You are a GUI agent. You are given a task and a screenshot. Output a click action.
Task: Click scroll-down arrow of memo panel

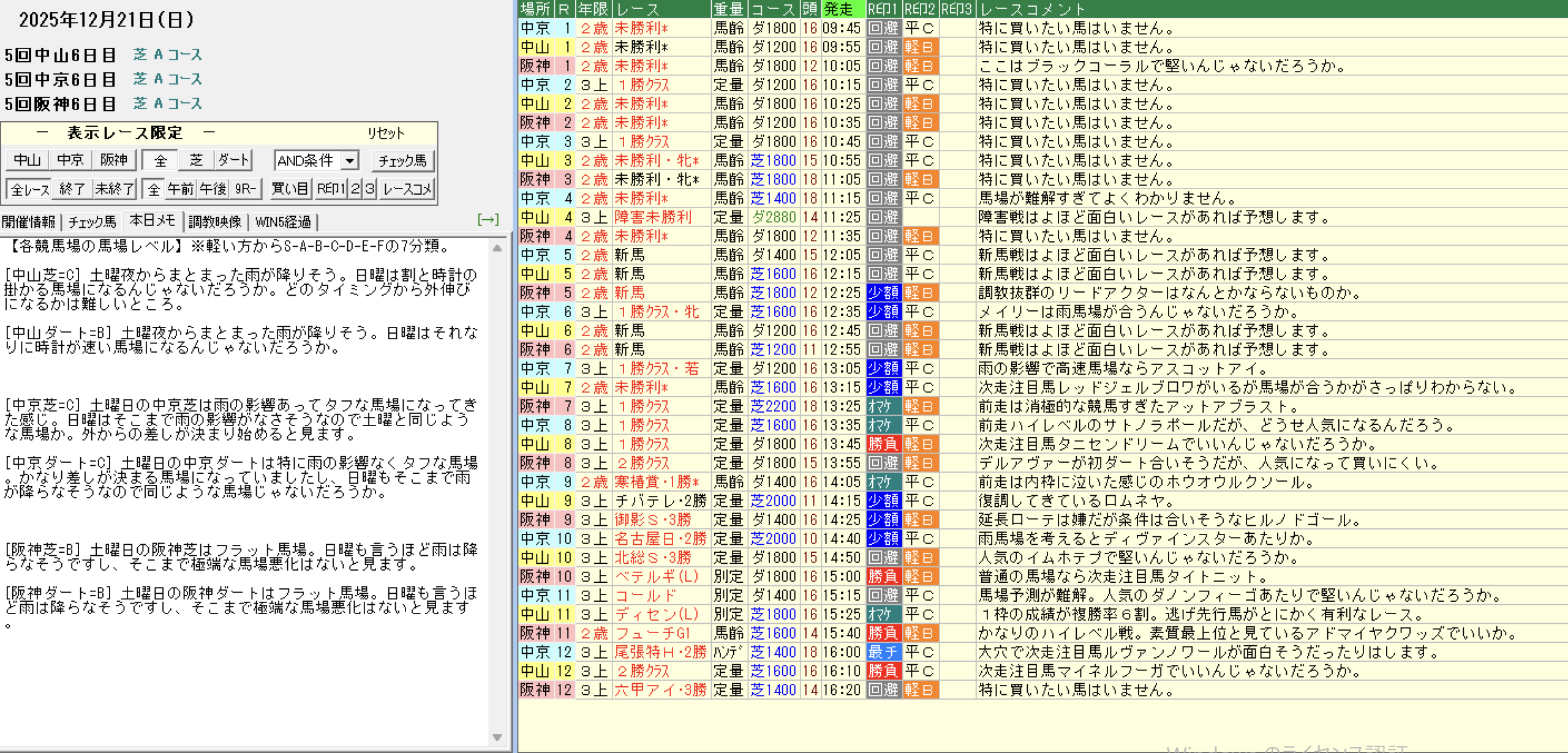(x=497, y=737)
